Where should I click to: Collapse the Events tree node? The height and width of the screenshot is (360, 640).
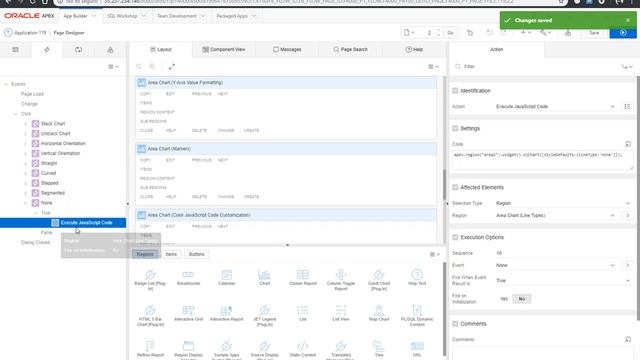click(x=6, y=84)
